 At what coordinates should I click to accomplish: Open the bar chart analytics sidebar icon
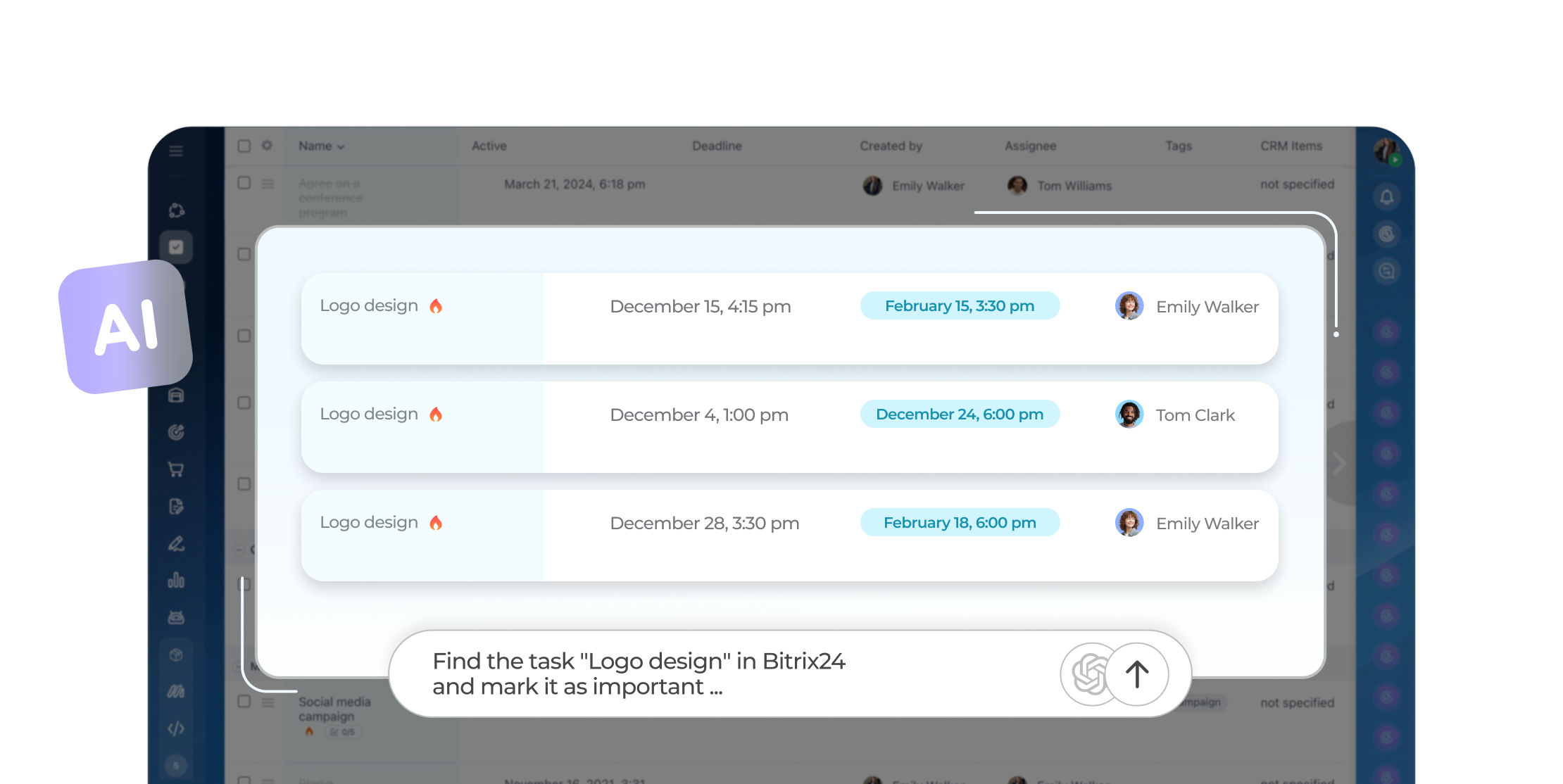click(176, 581)
